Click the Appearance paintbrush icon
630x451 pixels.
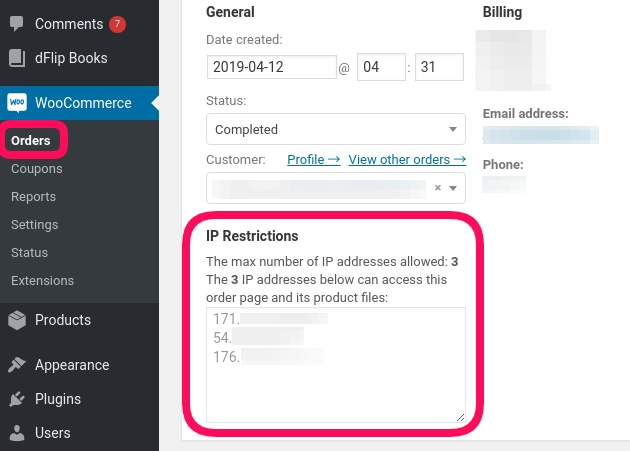(x=17, y=365)
